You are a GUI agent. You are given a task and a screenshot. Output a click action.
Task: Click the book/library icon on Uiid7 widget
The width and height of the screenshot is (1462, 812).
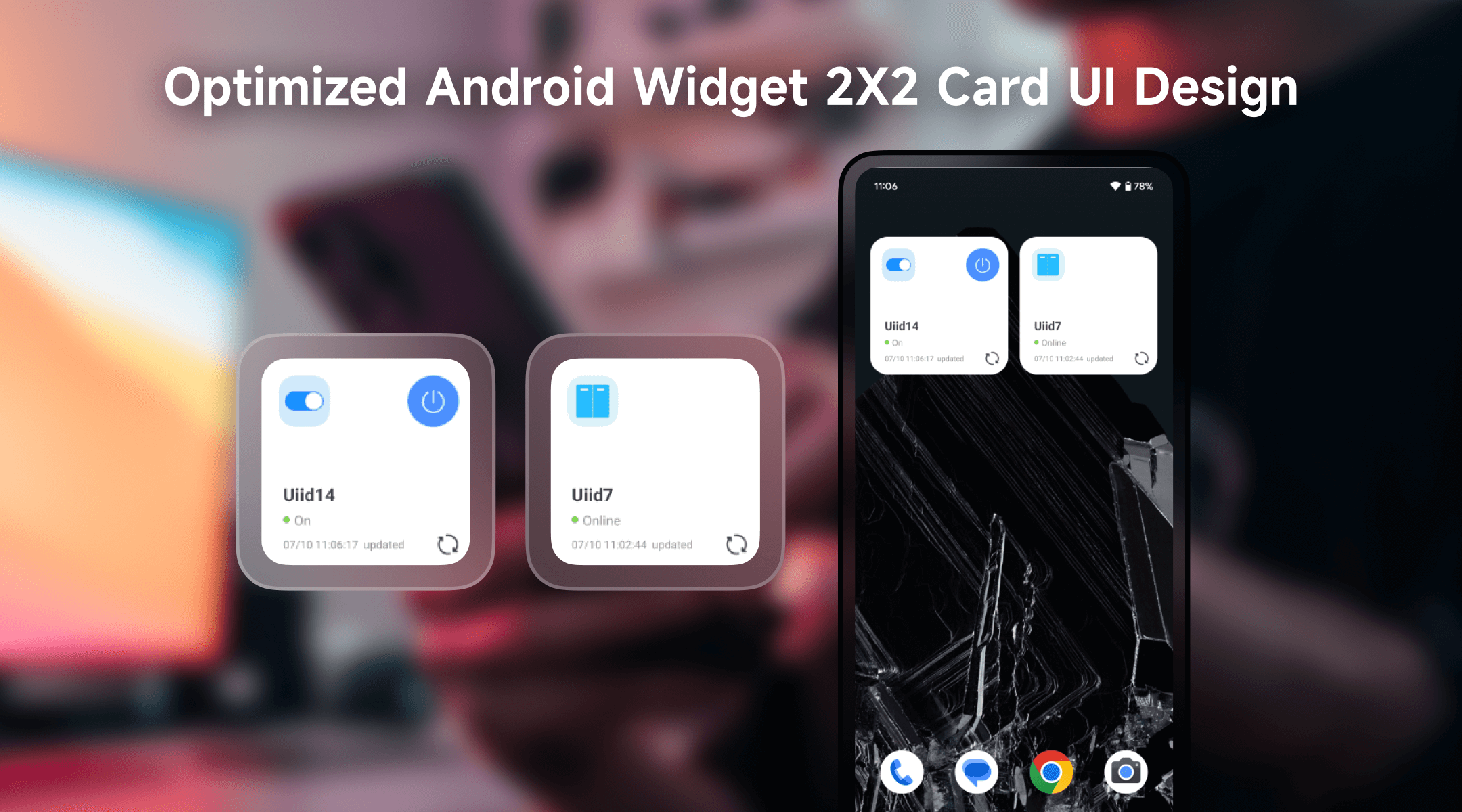tap(592, 400)
